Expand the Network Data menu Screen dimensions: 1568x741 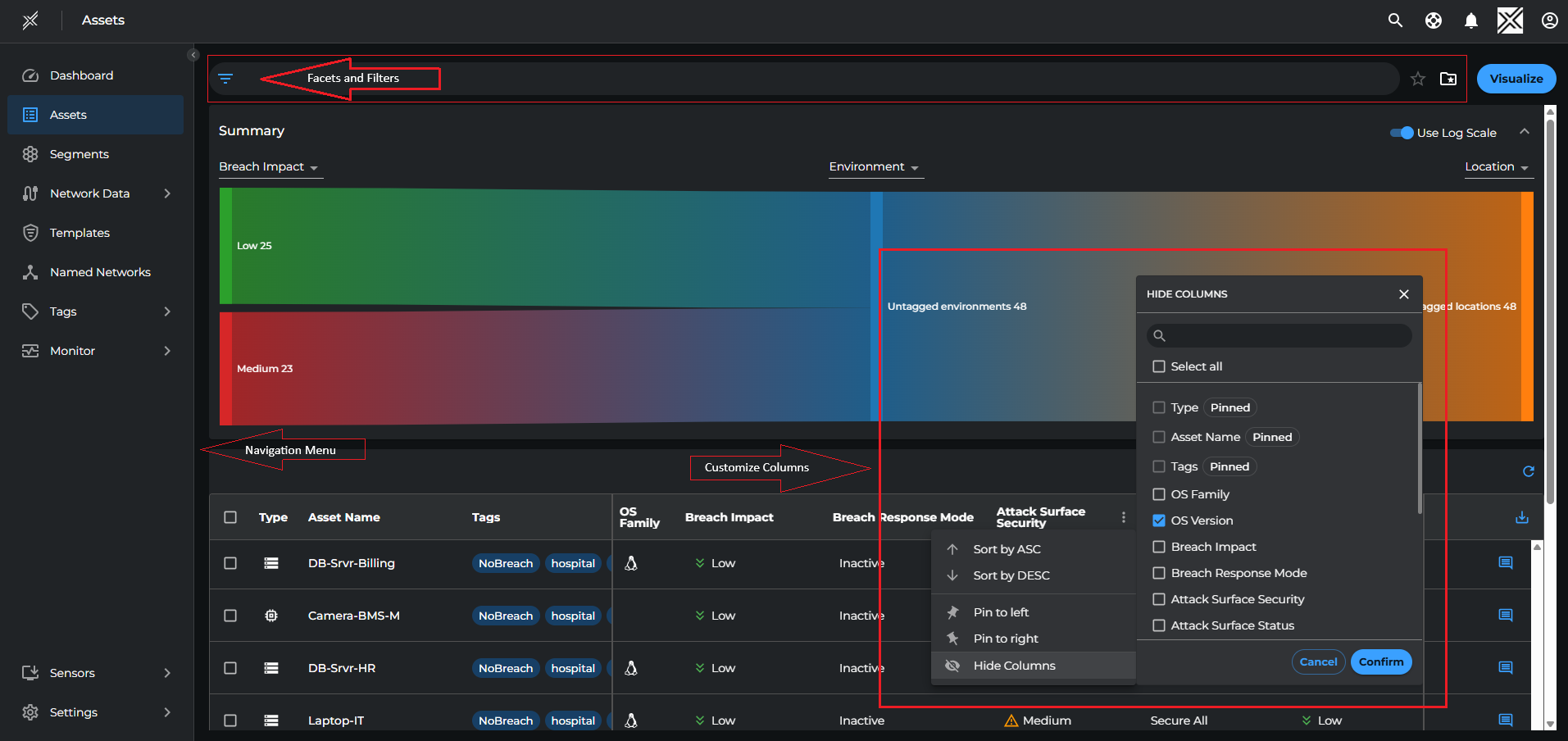click(x=90, y=193)
